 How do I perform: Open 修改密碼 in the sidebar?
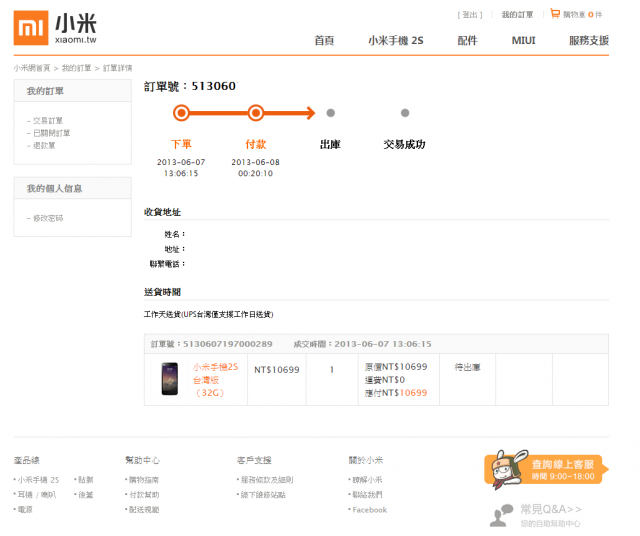click(48, 218)
